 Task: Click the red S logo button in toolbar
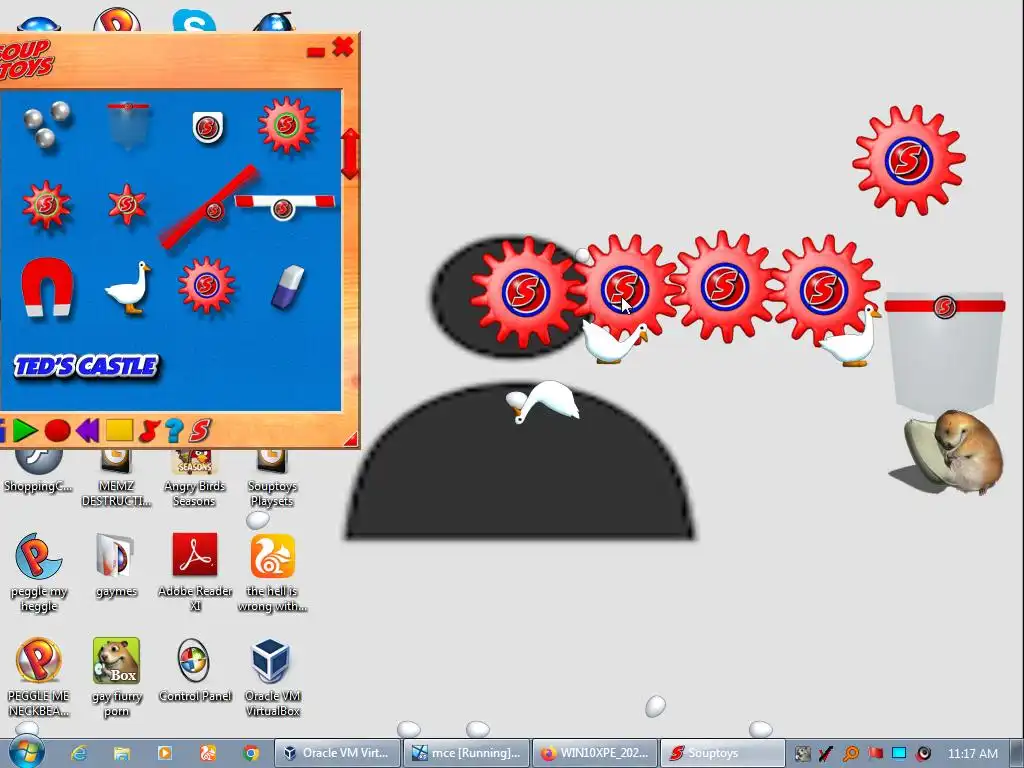[x=200, y=430]
